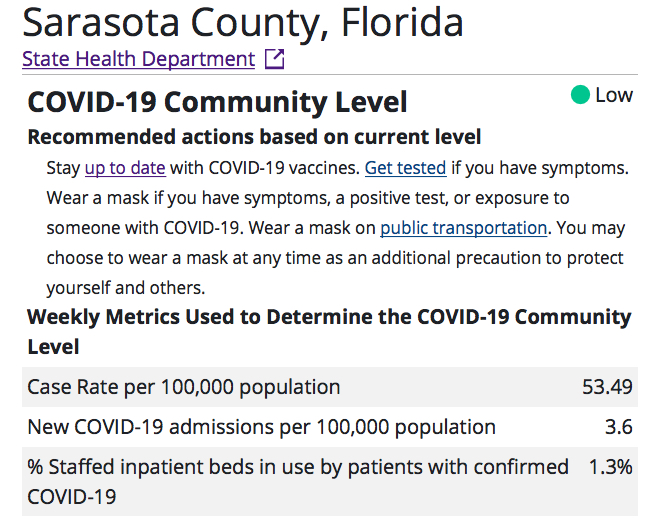Click the "Low" community level label
This screenshot has height=525, width=660.
click(x=614, y=96)
